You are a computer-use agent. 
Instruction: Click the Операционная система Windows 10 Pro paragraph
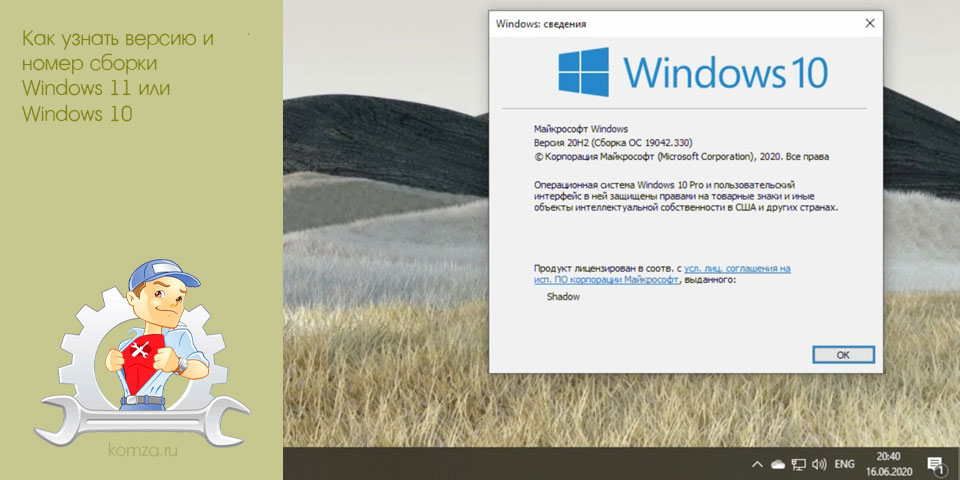click(685, 196)
